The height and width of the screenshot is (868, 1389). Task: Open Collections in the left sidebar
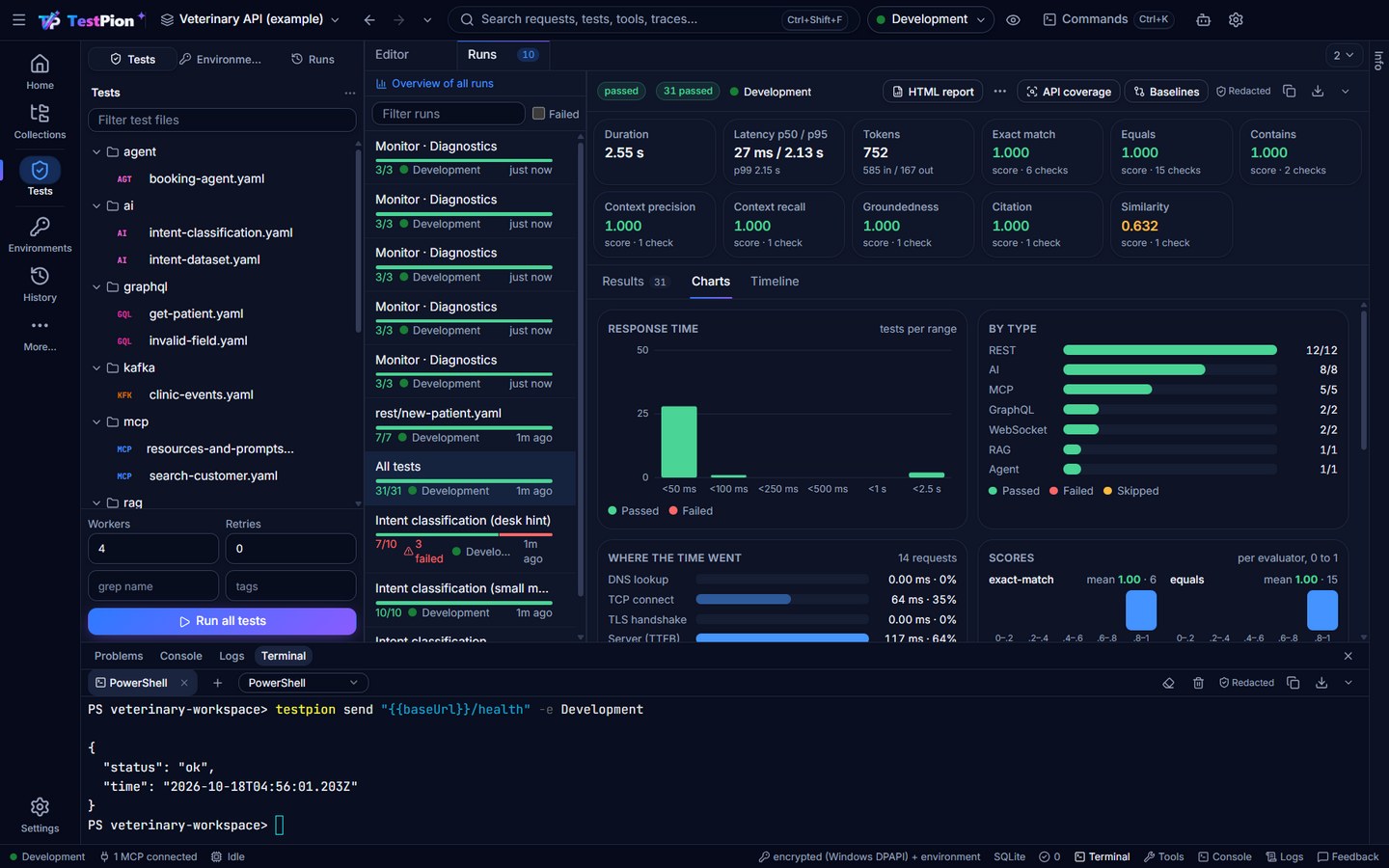pos(40,122)
